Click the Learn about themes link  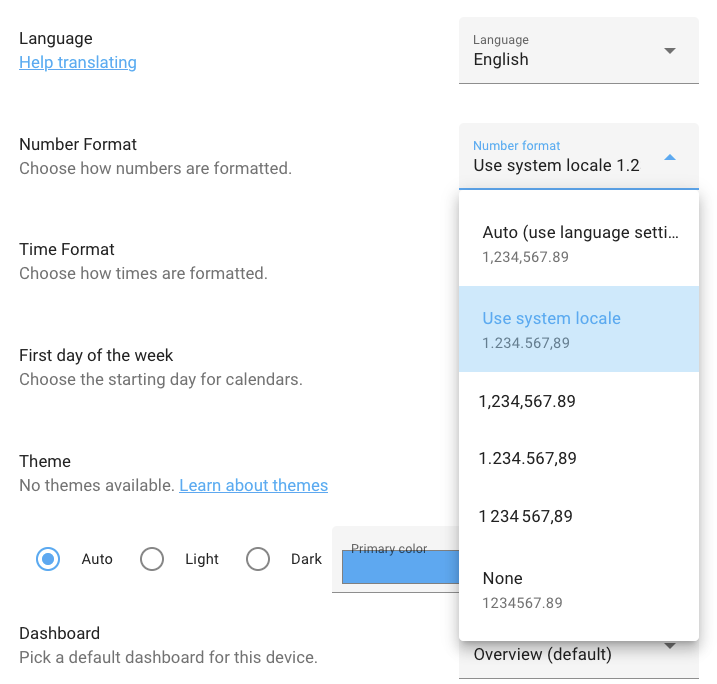pos(253,485)
